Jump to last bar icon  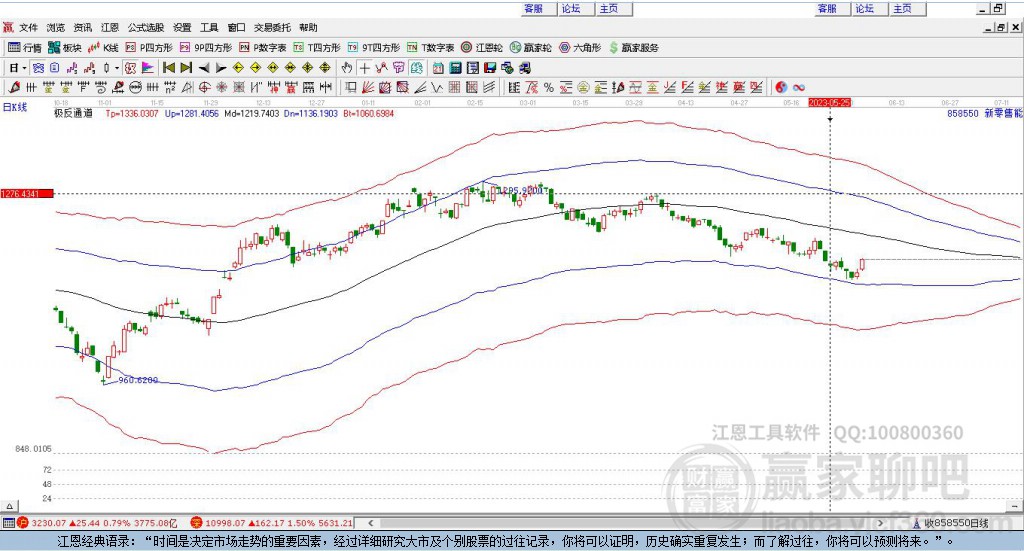coord(186,68)
